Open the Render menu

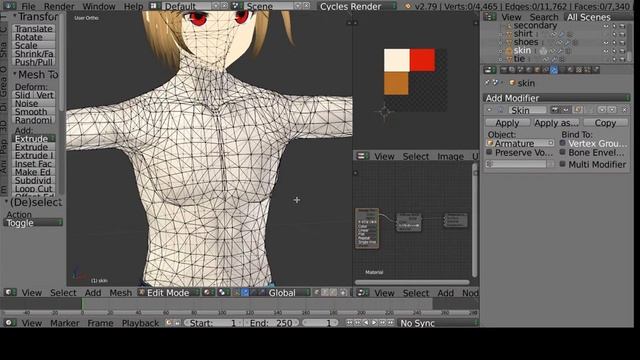(x=59, y=7)
